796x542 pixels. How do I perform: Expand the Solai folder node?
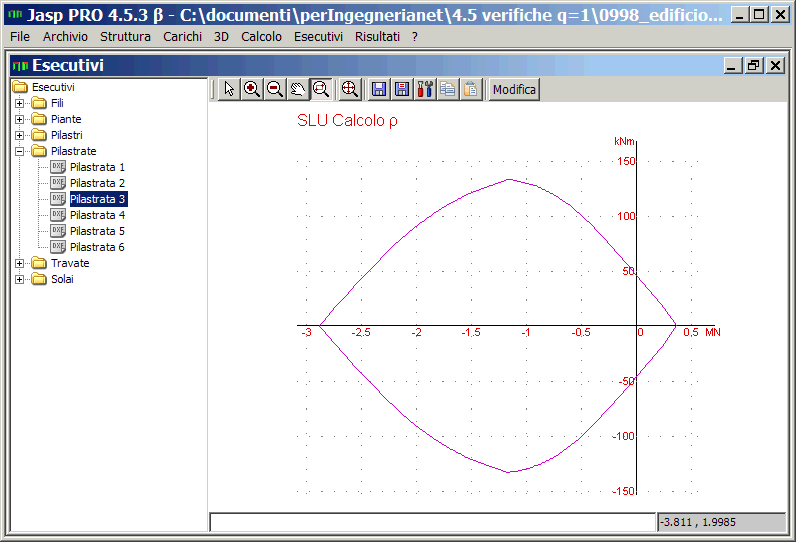(x=19, y=279)
